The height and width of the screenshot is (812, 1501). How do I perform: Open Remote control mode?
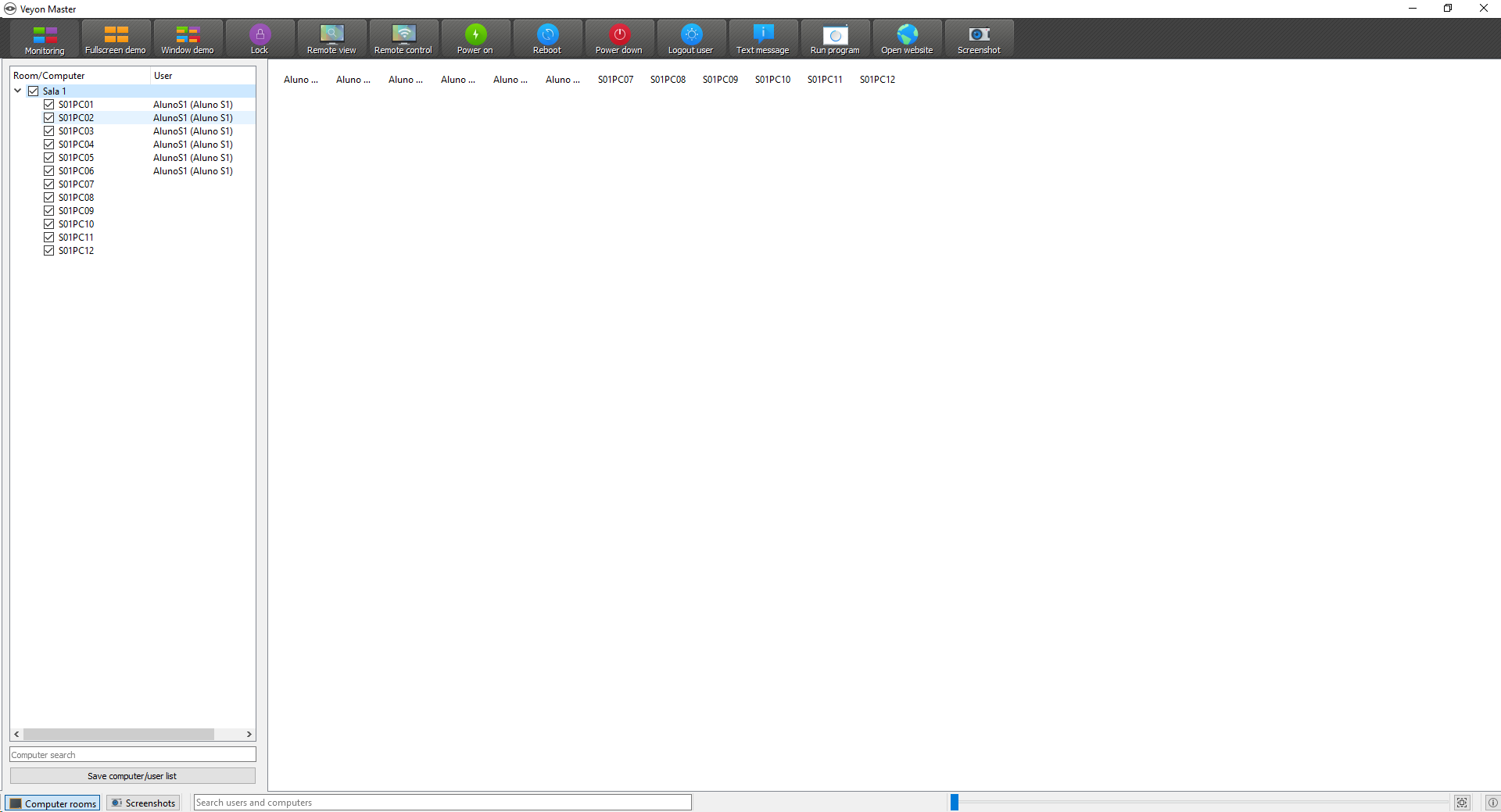click(403, 38)
